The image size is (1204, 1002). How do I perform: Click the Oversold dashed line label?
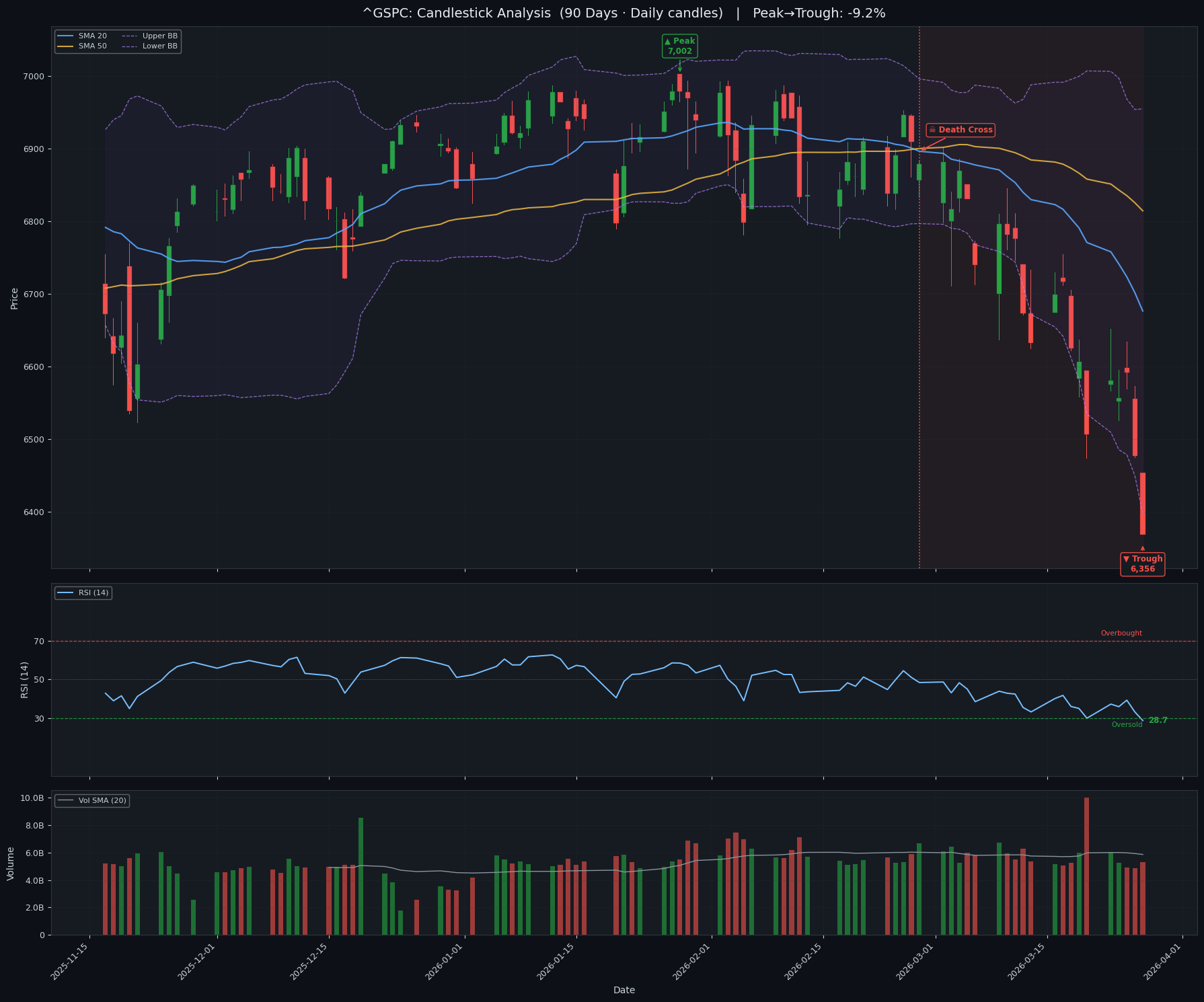1126,724
